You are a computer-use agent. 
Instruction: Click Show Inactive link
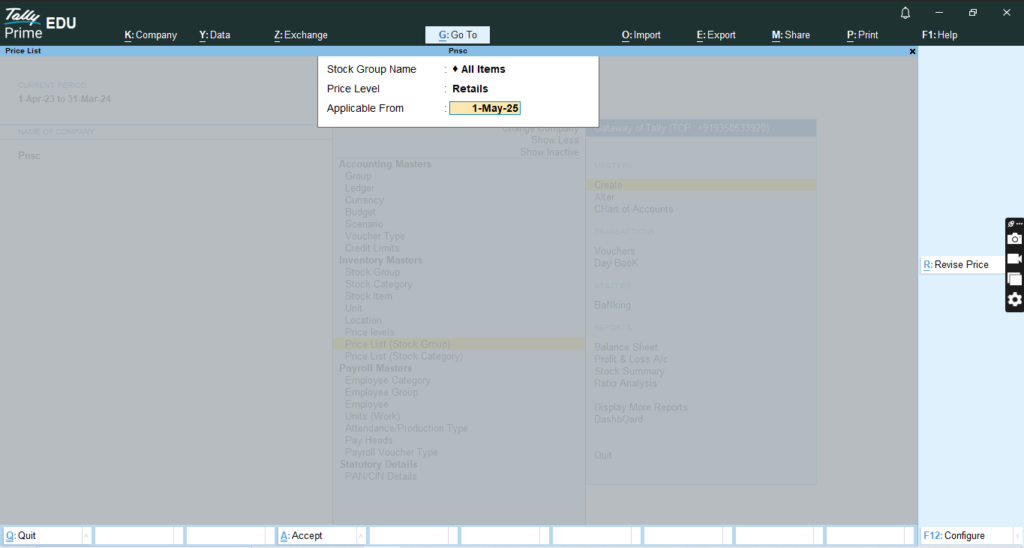[549, 152]
